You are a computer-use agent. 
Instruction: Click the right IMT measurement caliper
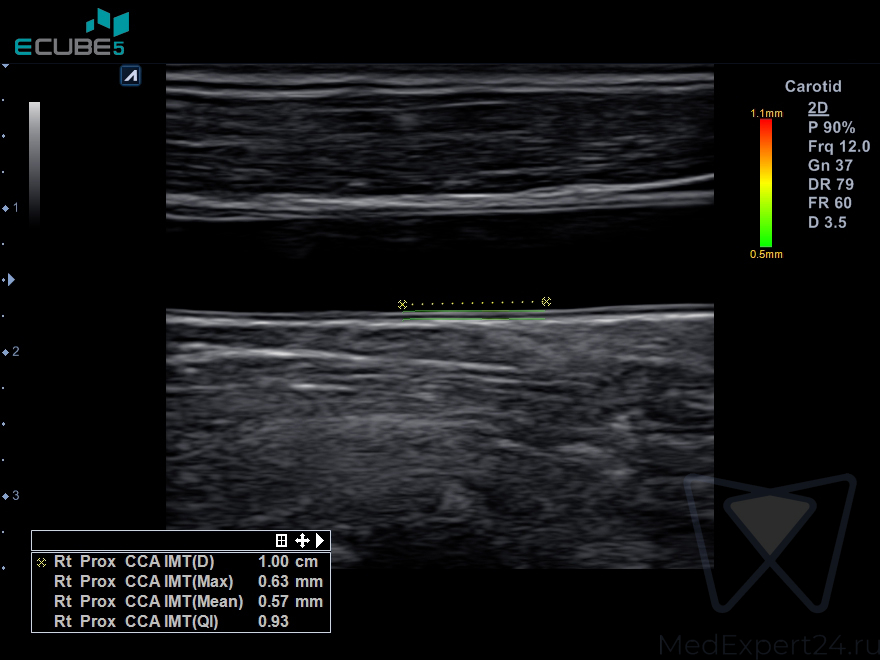coord(546,301)
